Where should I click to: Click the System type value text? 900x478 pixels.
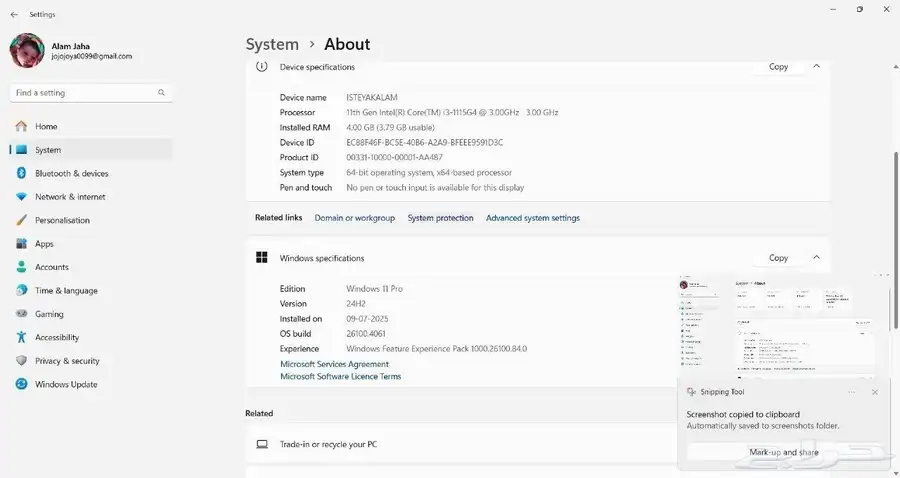point(429,172)
